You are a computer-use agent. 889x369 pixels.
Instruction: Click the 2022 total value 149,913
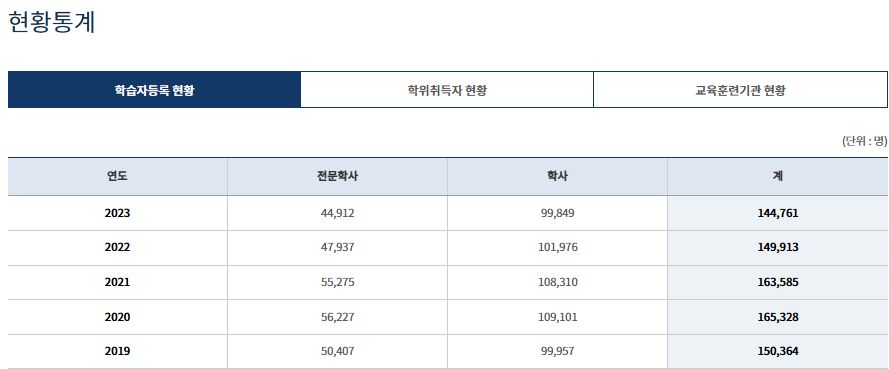(777, 248)
